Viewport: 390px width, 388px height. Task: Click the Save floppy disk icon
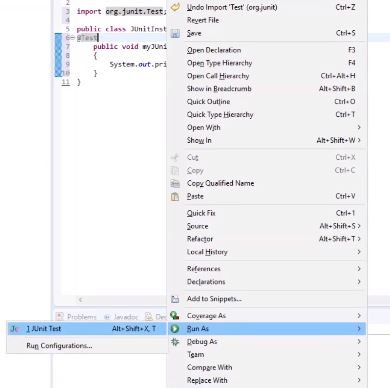(175, 34)
